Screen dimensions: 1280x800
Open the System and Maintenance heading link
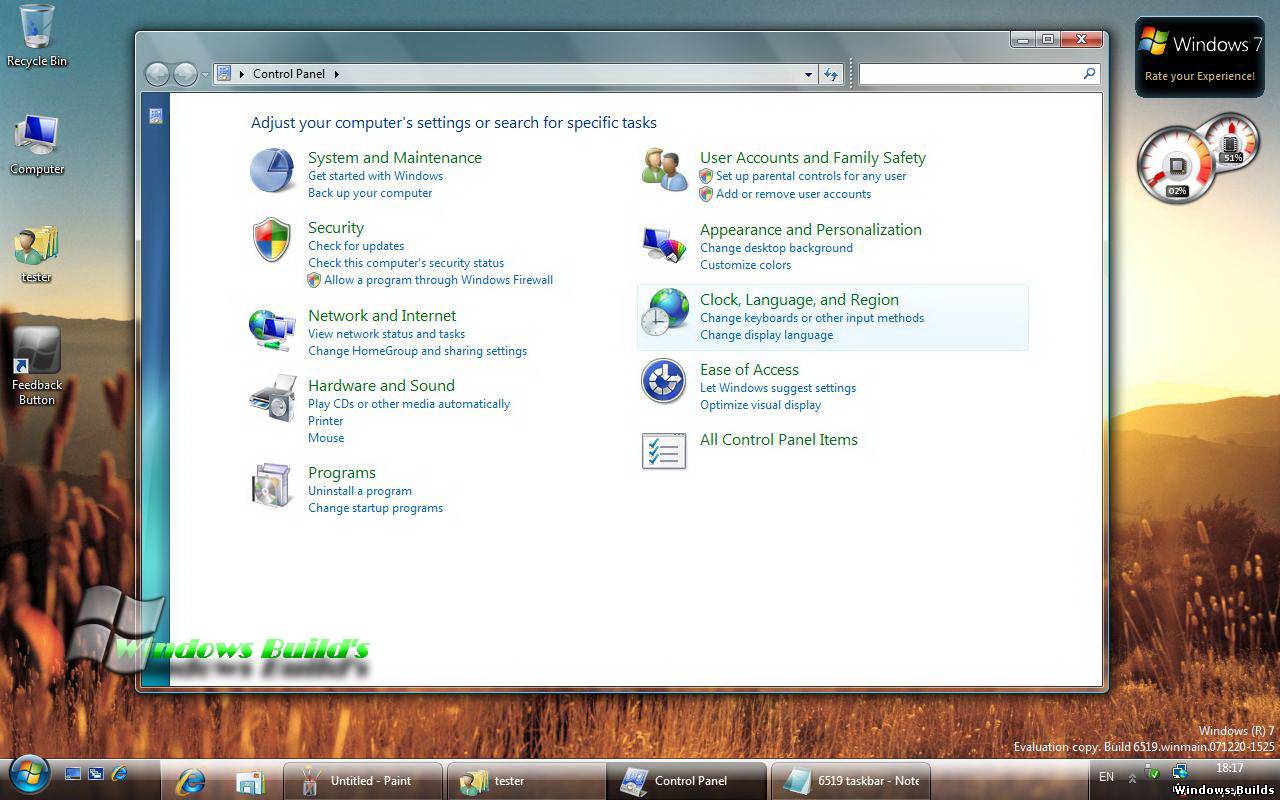pyautogui.click(x=395, y=158)
